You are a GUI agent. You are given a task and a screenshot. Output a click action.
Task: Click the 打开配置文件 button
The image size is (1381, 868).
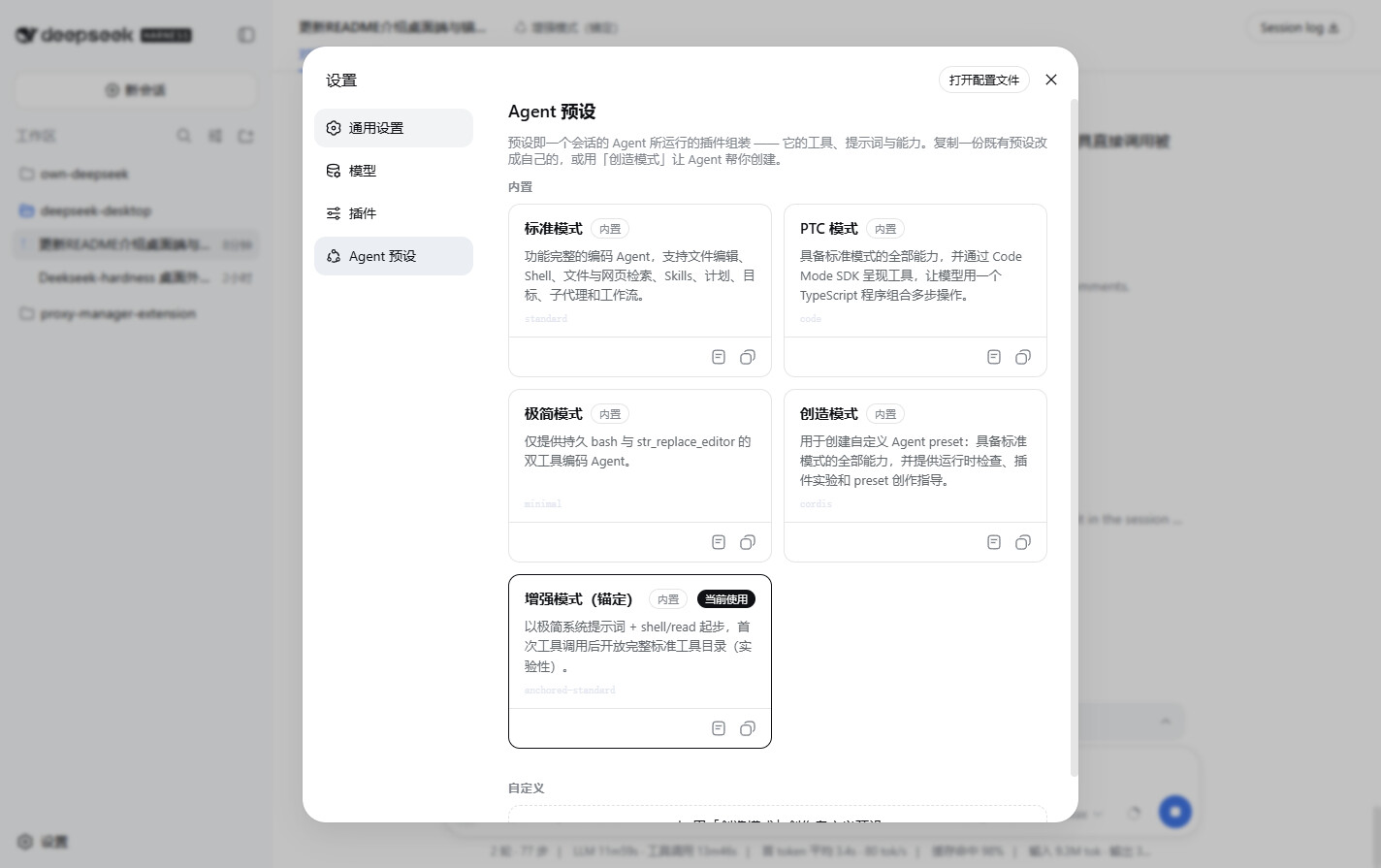click(x=984, y=80)
